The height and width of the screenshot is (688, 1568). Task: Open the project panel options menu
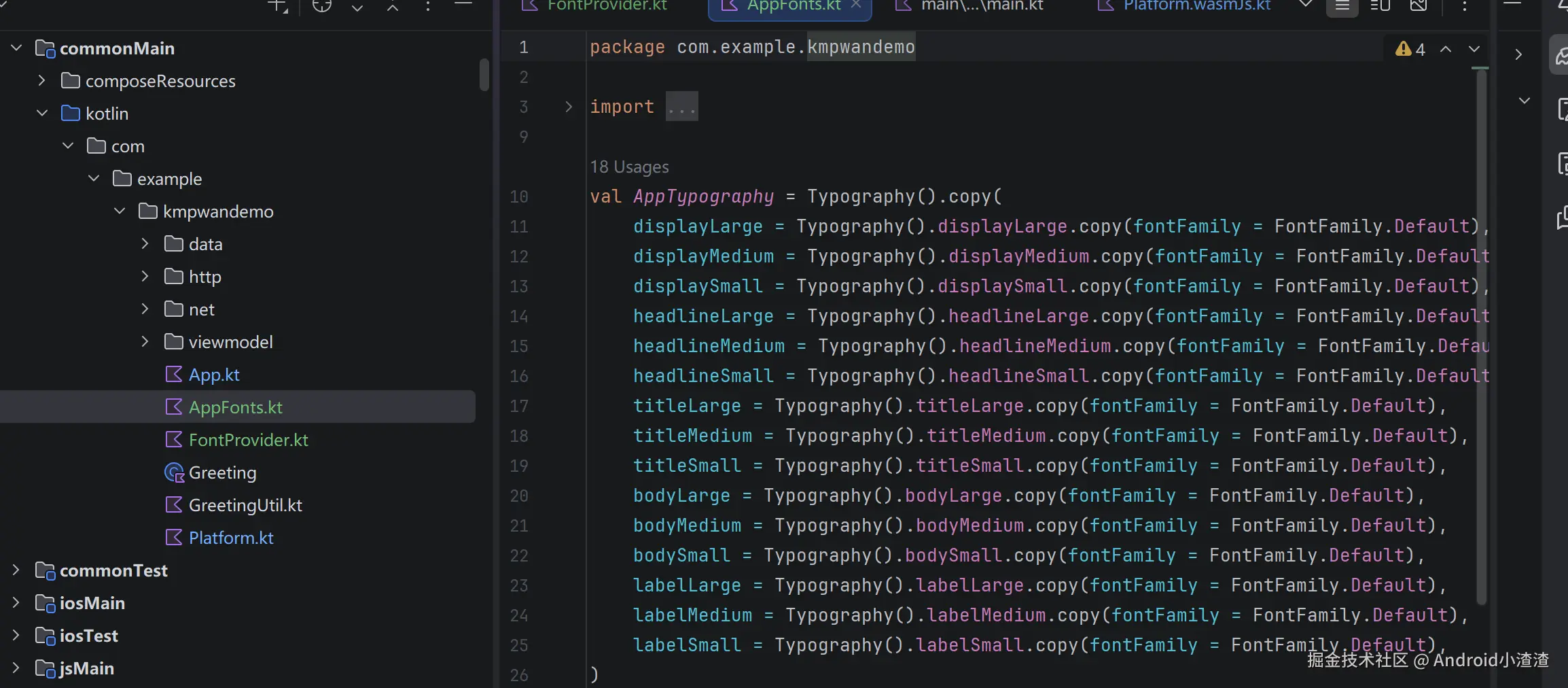428,6
